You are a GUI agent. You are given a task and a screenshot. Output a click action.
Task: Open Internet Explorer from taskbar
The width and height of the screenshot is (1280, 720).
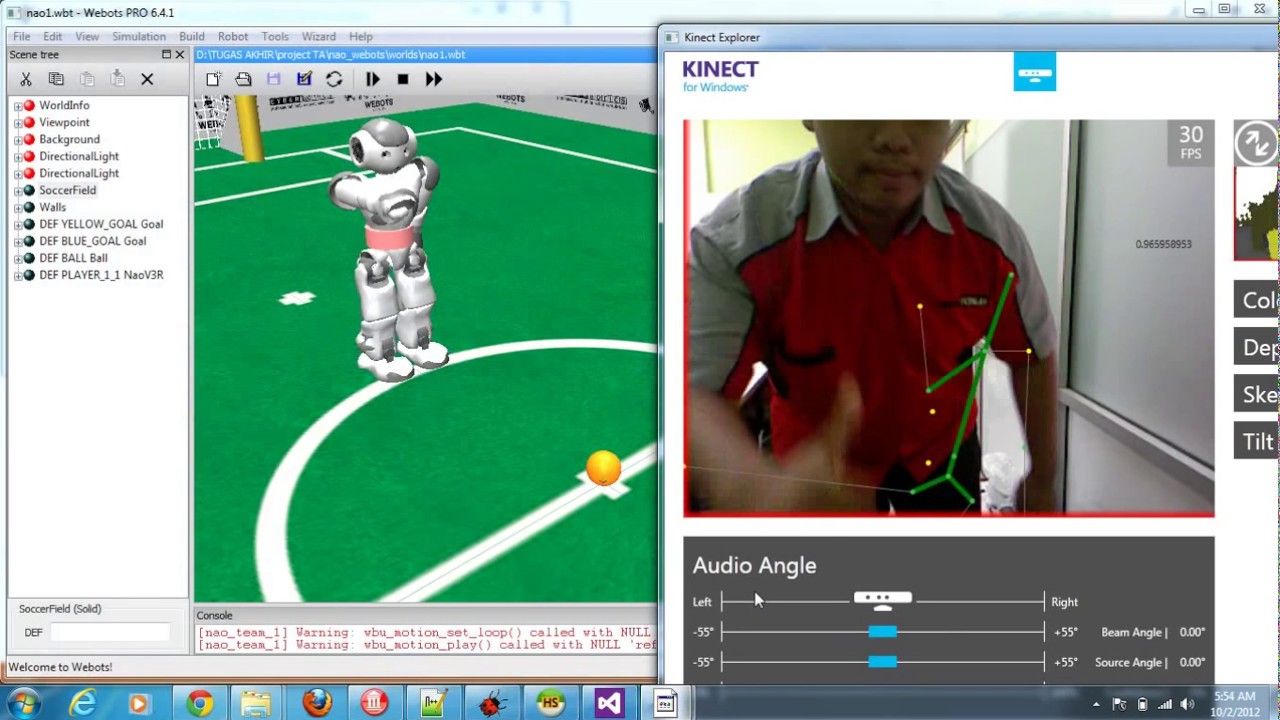84,704
